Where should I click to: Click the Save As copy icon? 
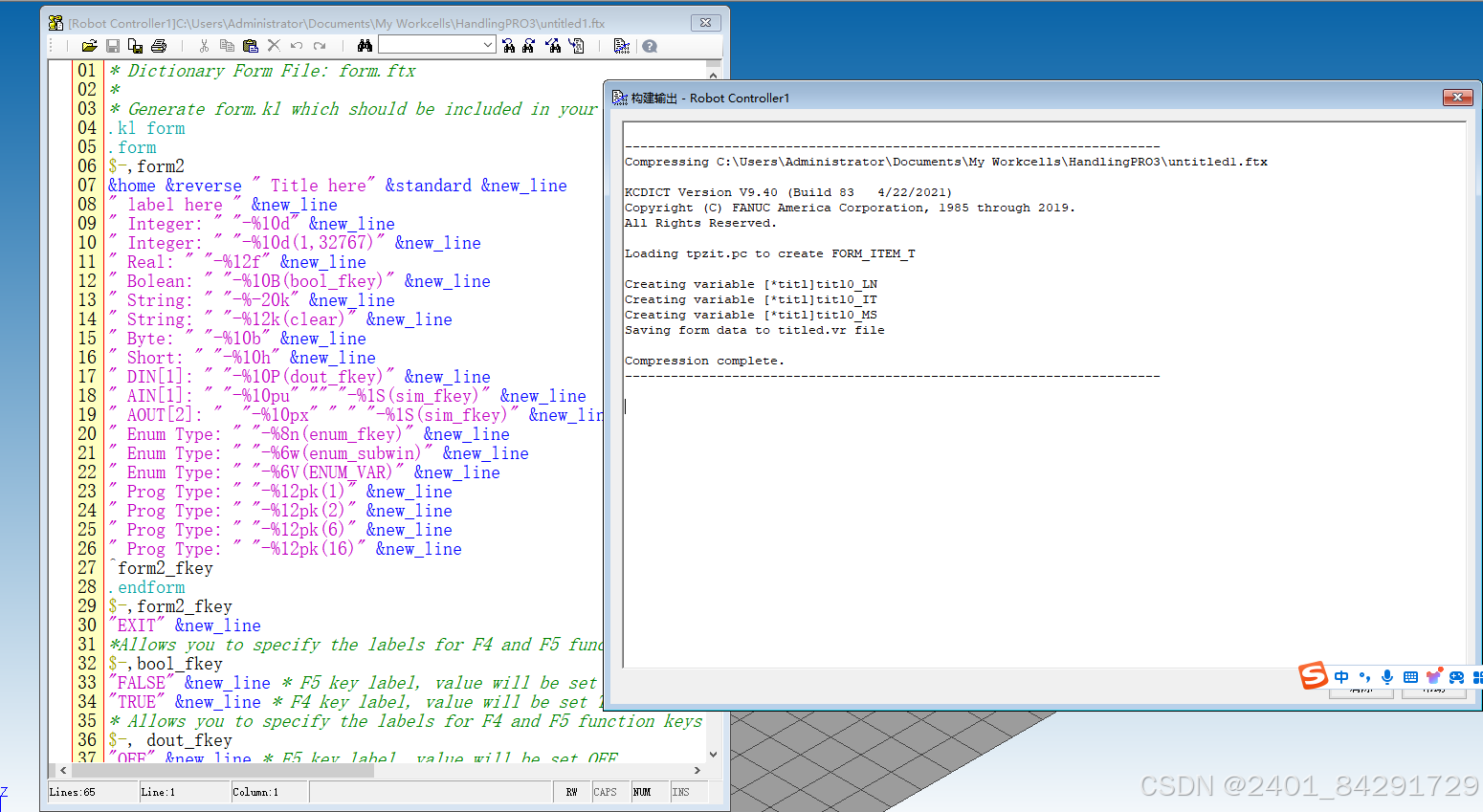[136, 46]
